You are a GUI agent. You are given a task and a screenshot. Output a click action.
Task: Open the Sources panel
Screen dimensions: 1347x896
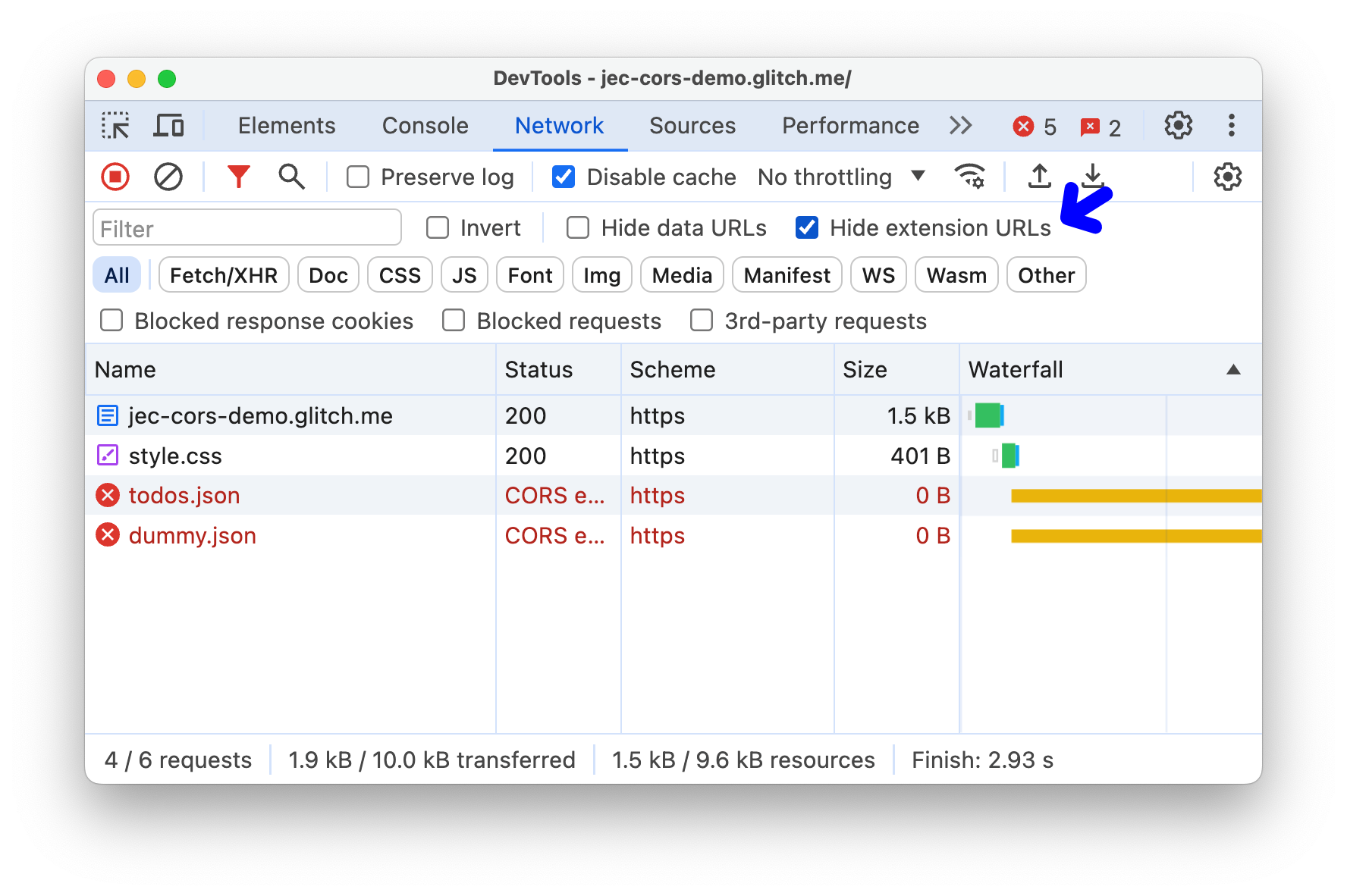coord(692,125)
